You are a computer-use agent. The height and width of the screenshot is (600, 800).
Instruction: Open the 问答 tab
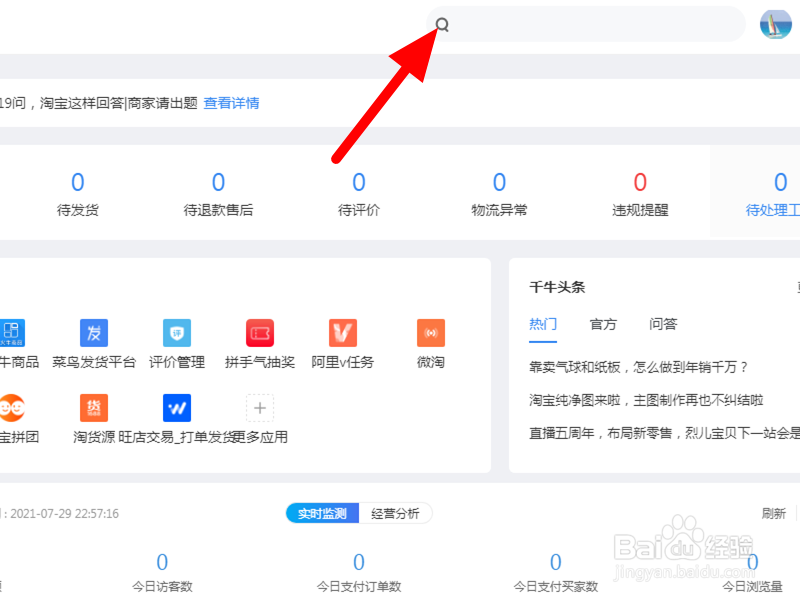click(x=664, y=324)
